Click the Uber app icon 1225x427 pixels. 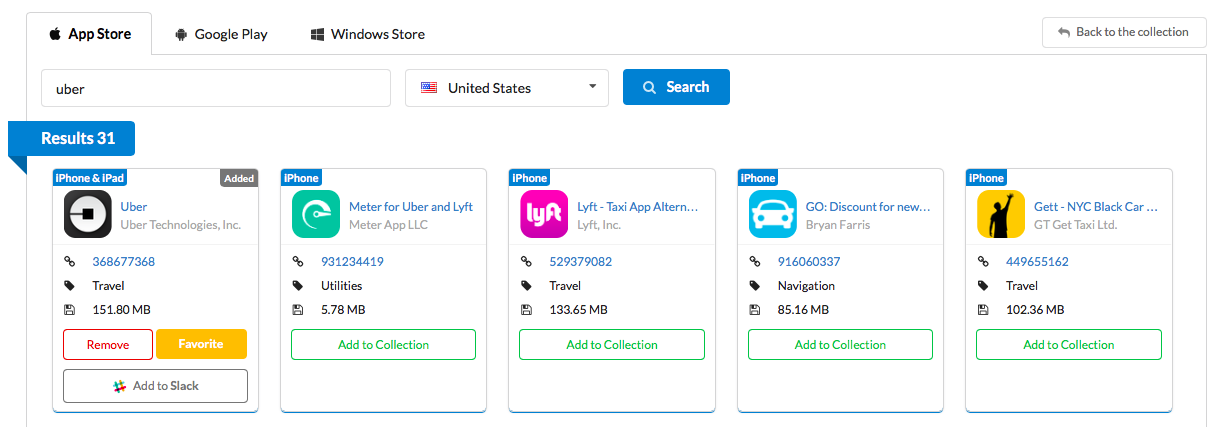[88, 215]
